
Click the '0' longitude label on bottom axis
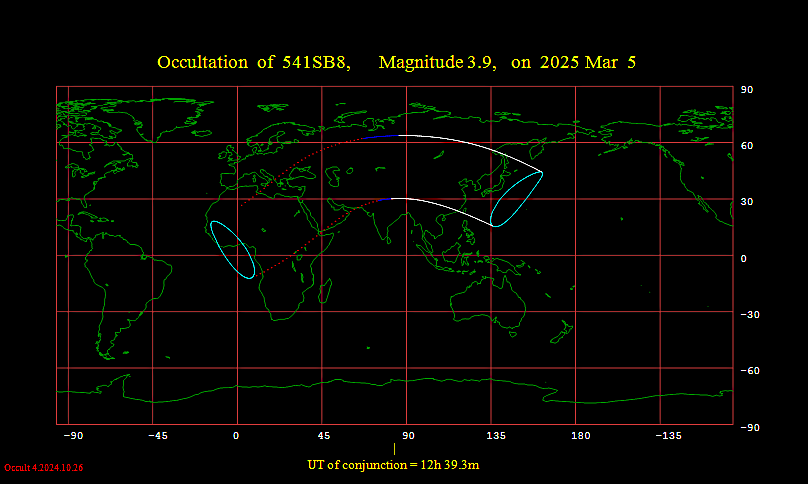pos(236,436)
